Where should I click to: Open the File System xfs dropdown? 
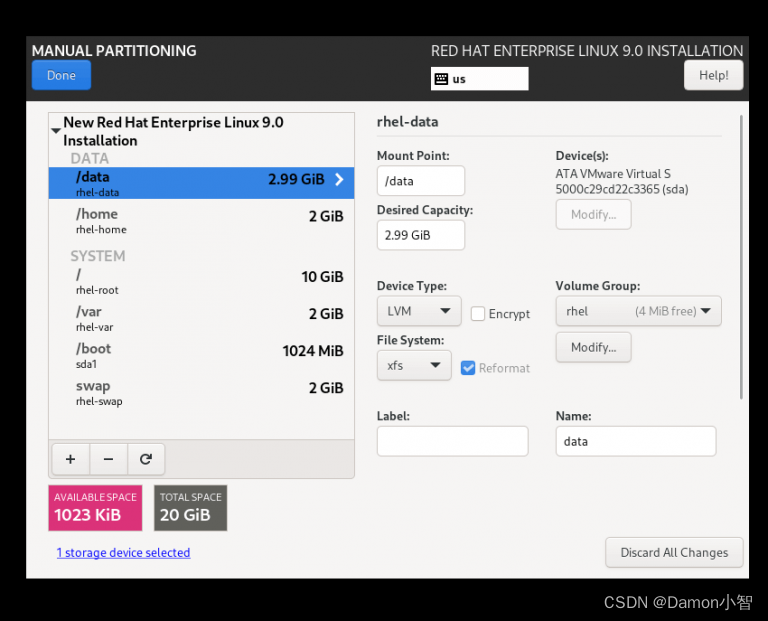414,365
